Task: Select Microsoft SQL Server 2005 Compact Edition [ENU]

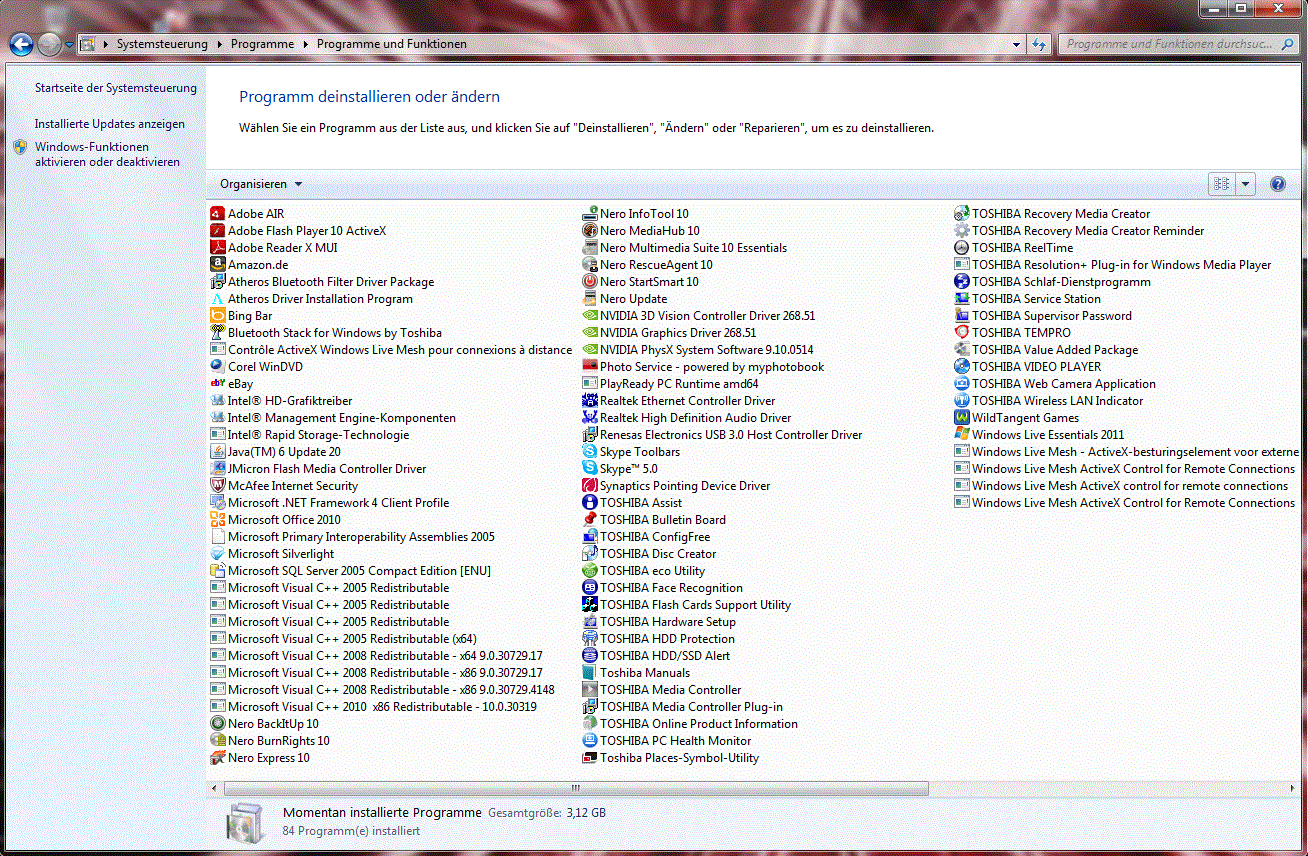Action: pyautogui.click(x=351, y=571)
